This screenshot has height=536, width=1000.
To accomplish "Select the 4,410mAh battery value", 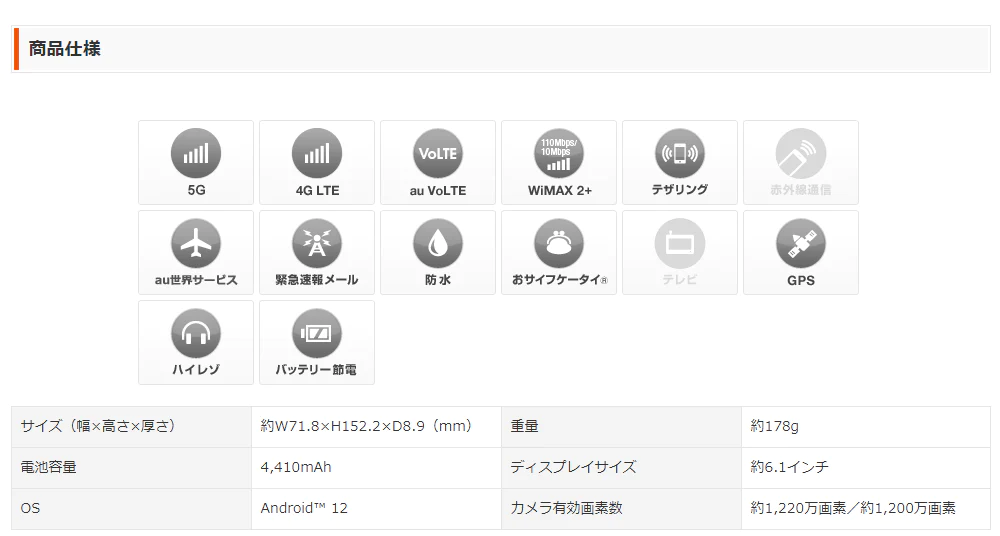I will (x=296, y=467).
